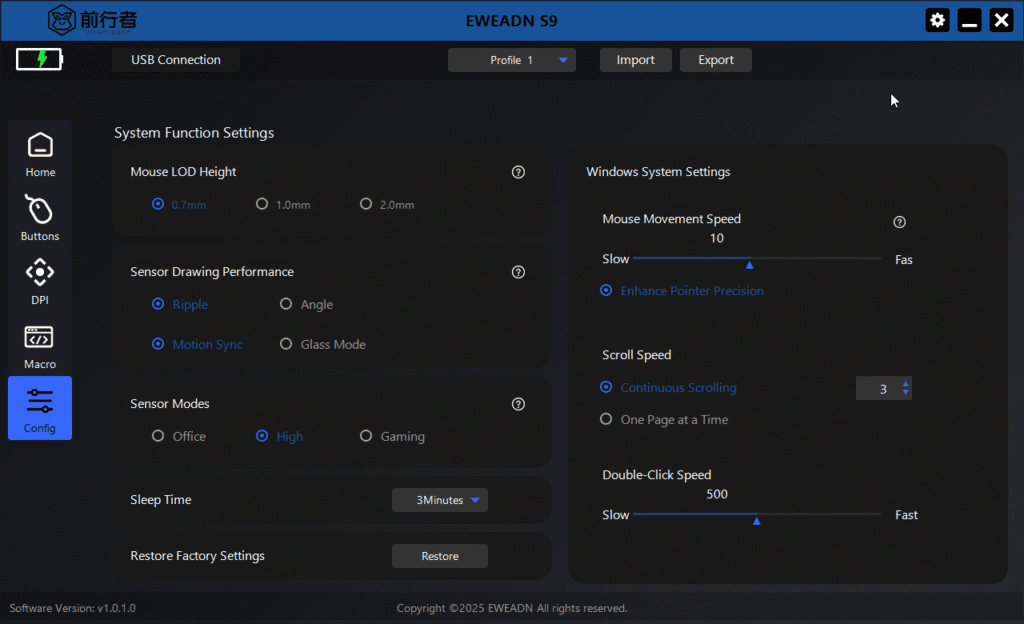Show help for Sensor Modes
The width and height of the screenshot is (1024, 624).
(x=518, y=404)
